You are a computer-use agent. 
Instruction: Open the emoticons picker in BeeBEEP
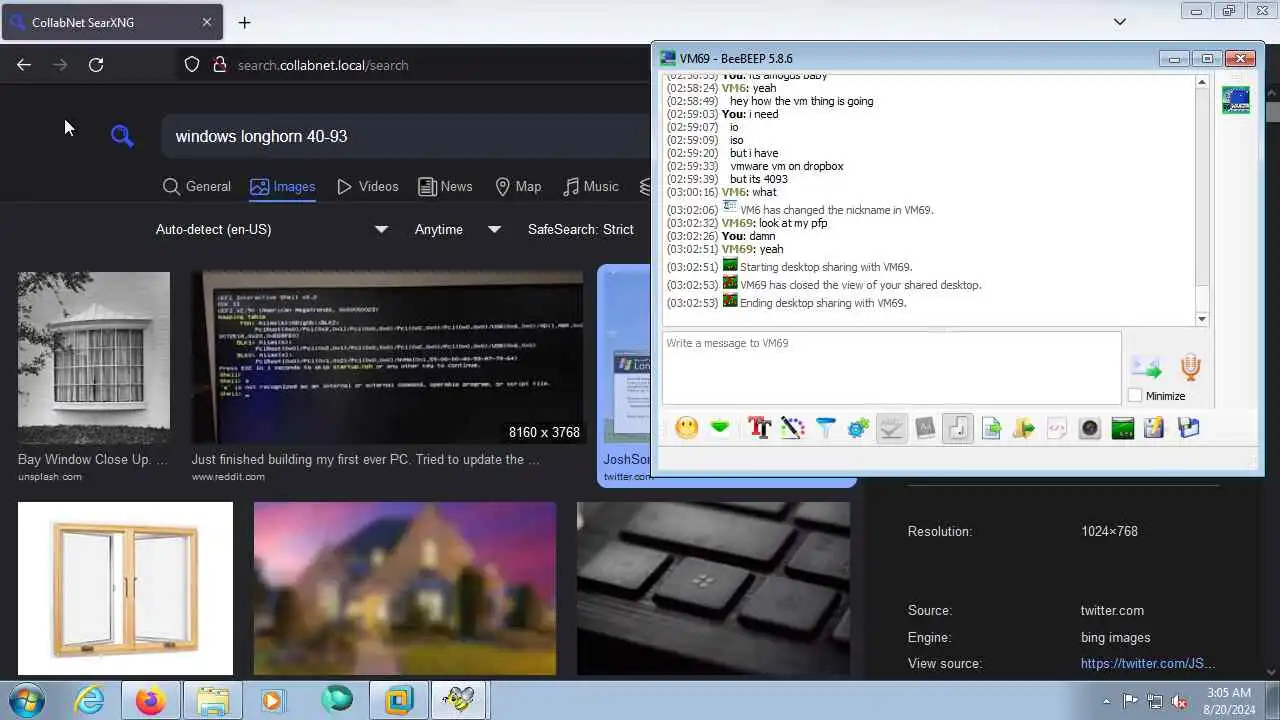point(687,428)
